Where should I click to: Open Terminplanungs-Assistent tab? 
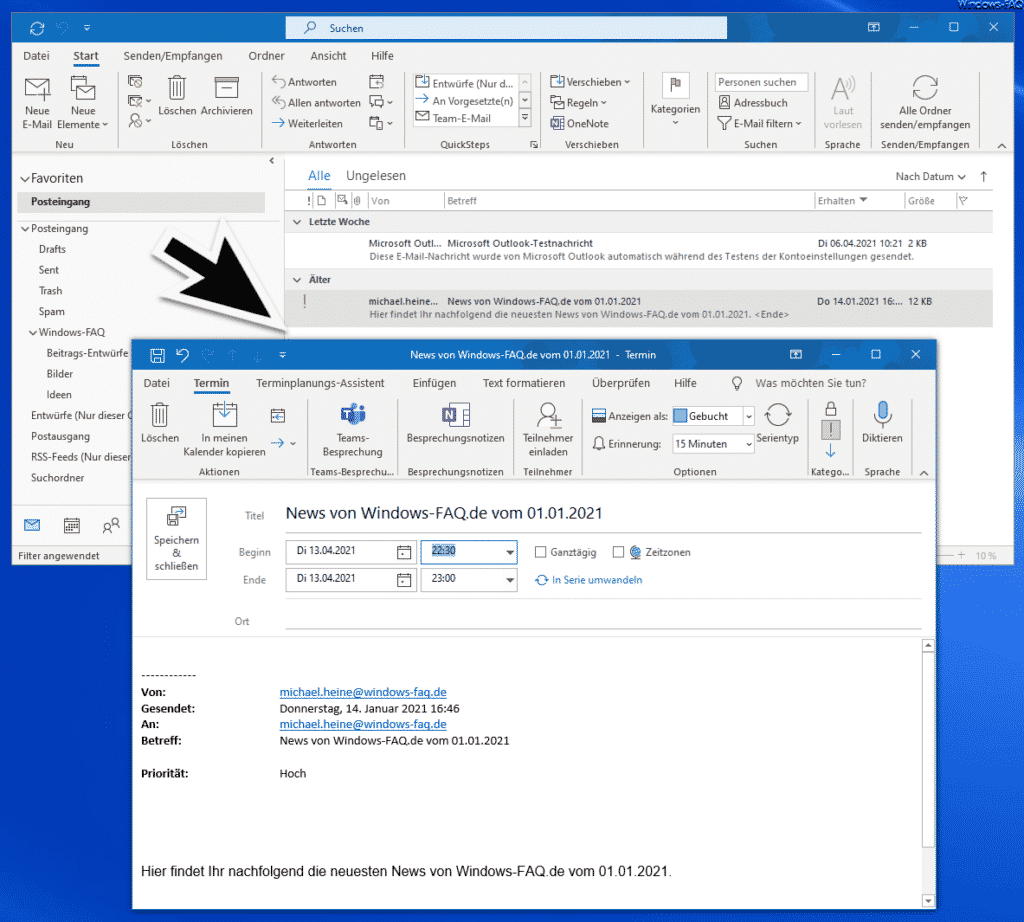pyautogui.click(x=320, y=383)
